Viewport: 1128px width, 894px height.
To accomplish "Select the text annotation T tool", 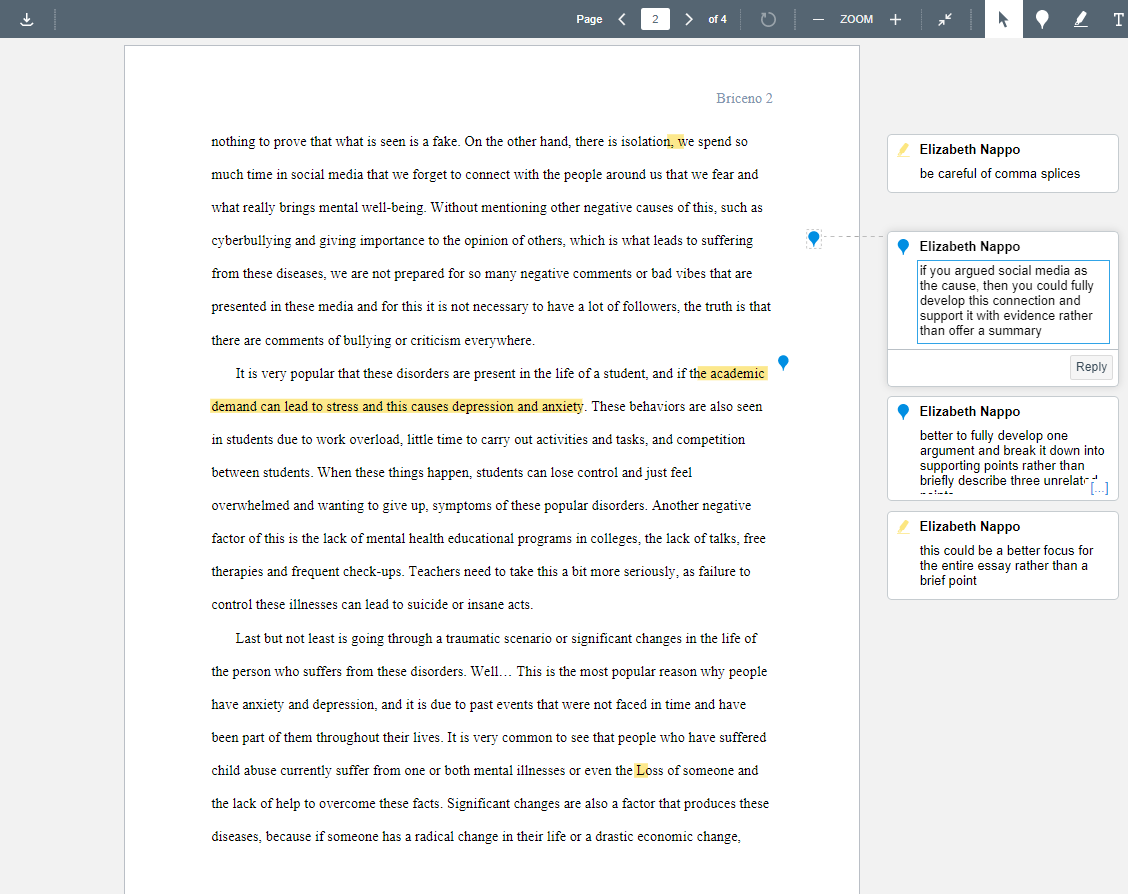I will [x=1117, y=19].
